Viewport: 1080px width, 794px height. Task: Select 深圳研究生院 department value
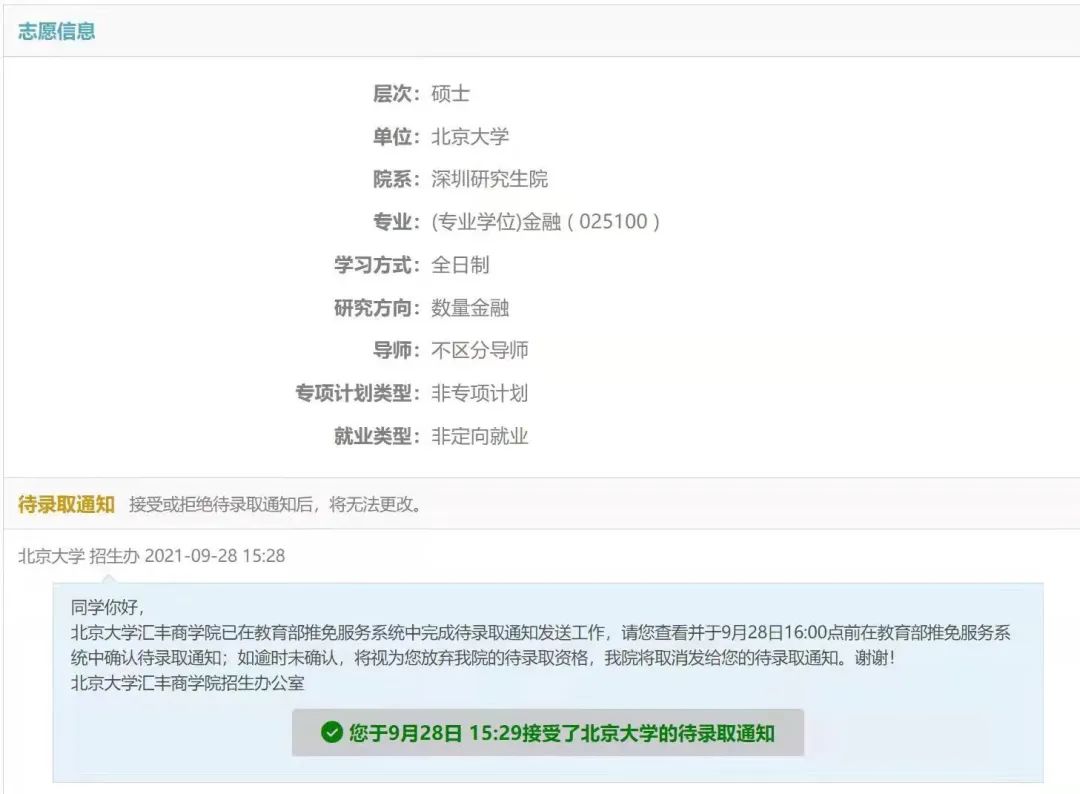click(489, 179)
